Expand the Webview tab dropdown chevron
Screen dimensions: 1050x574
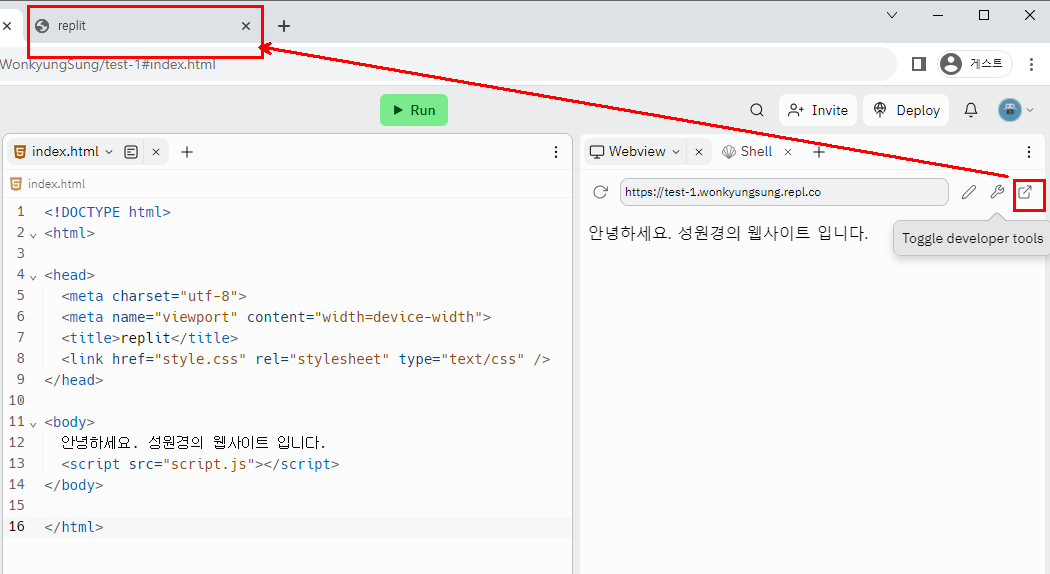pos(676,152)
